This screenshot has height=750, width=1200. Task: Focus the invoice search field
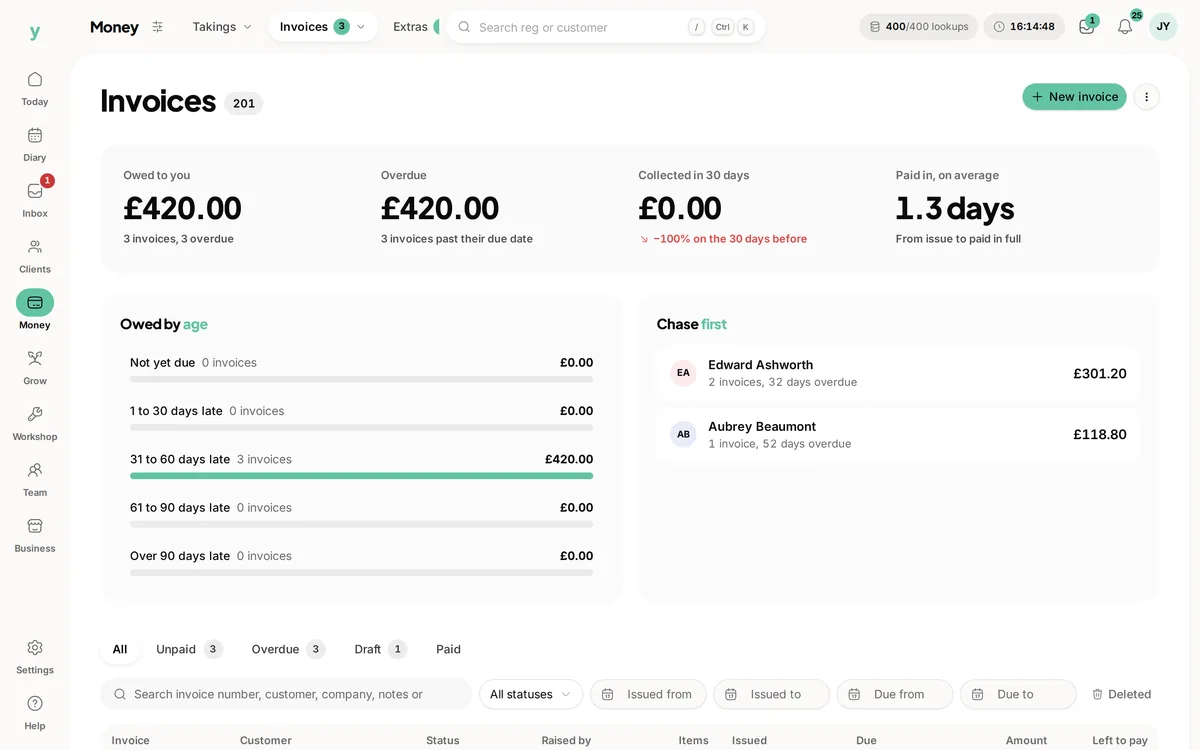click(x=286, y=694)
